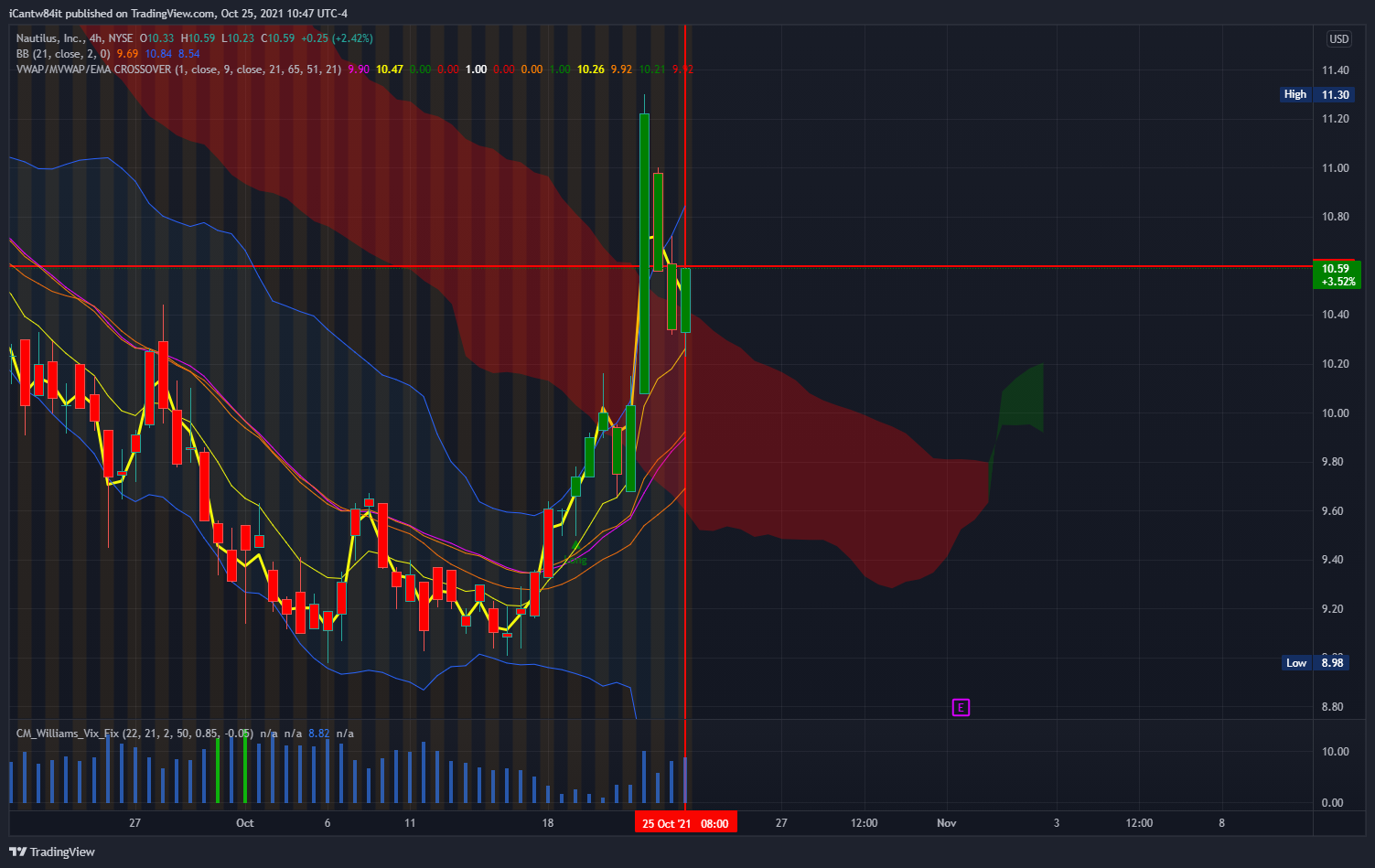Click the 9.60 price axis label
The width and height of the screenshot is (1375, 868).
click(1335, 511)
